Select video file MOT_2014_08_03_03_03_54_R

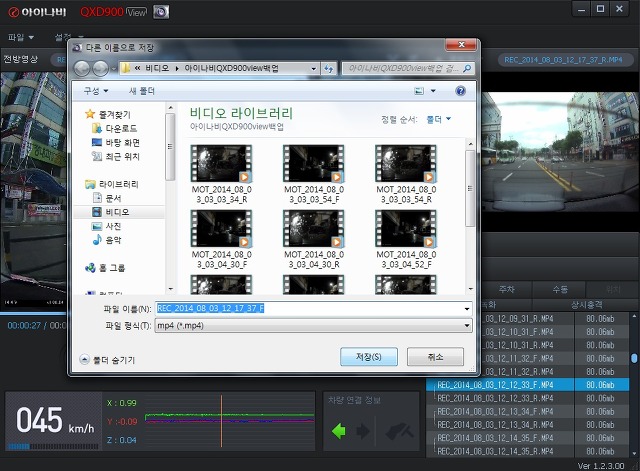406,174
